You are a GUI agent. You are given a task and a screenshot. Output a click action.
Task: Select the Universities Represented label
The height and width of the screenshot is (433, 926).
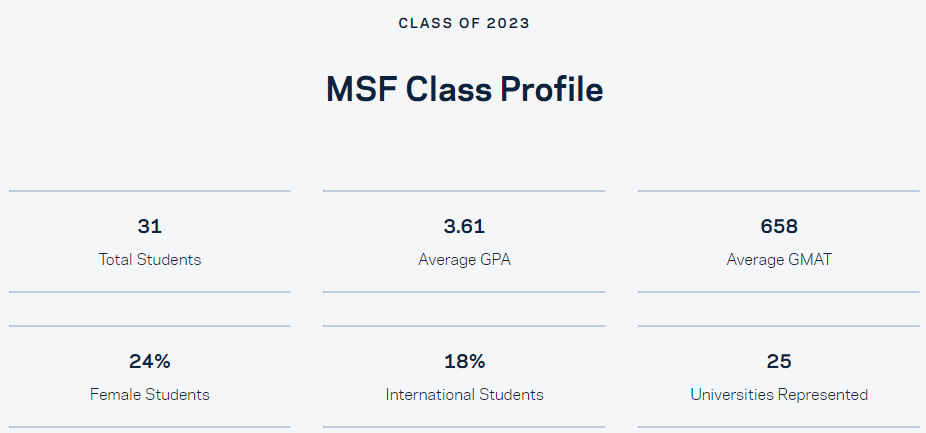[x=779, y=394]
